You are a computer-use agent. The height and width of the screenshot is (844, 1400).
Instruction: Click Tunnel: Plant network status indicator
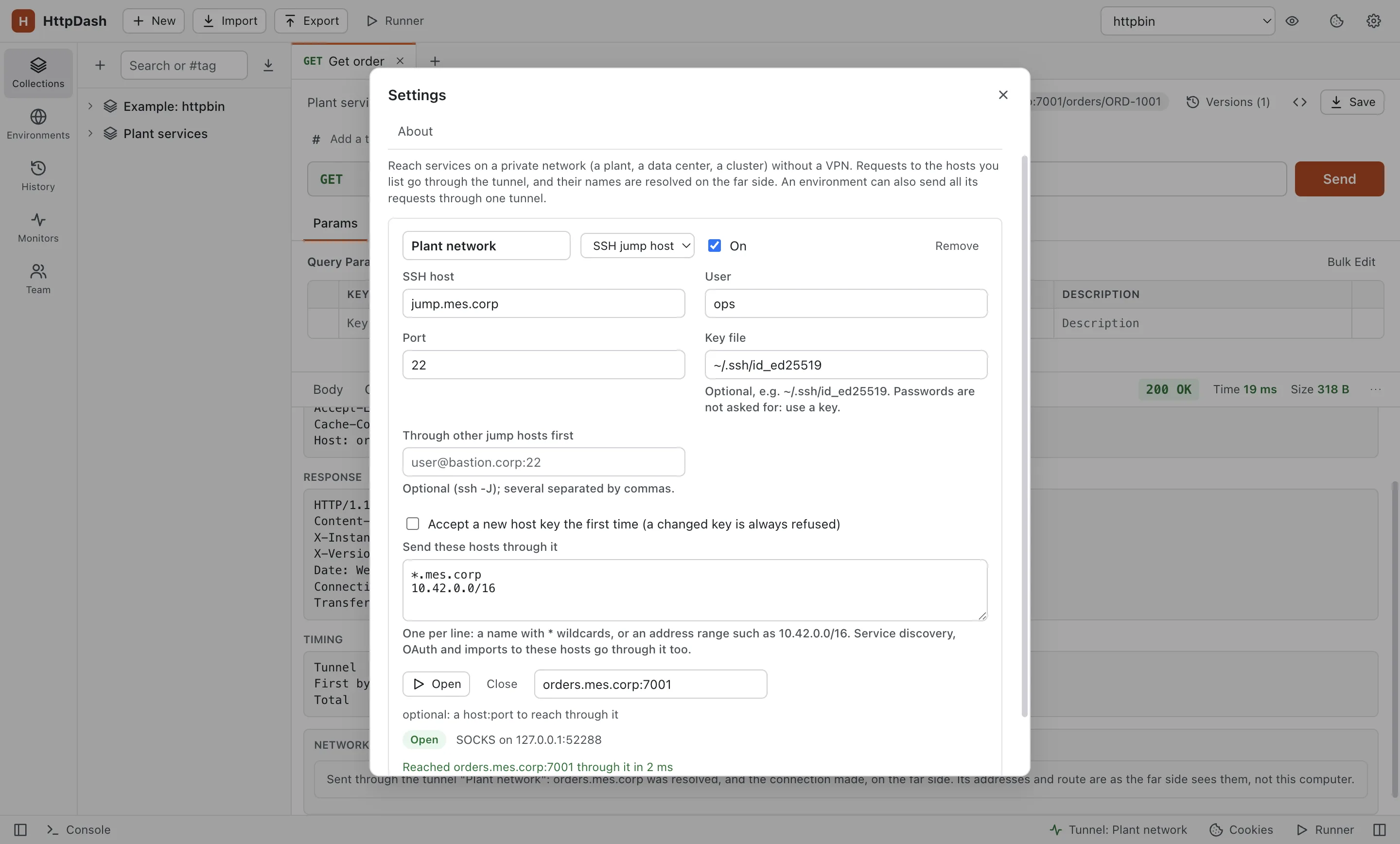tap(1118, 830)
